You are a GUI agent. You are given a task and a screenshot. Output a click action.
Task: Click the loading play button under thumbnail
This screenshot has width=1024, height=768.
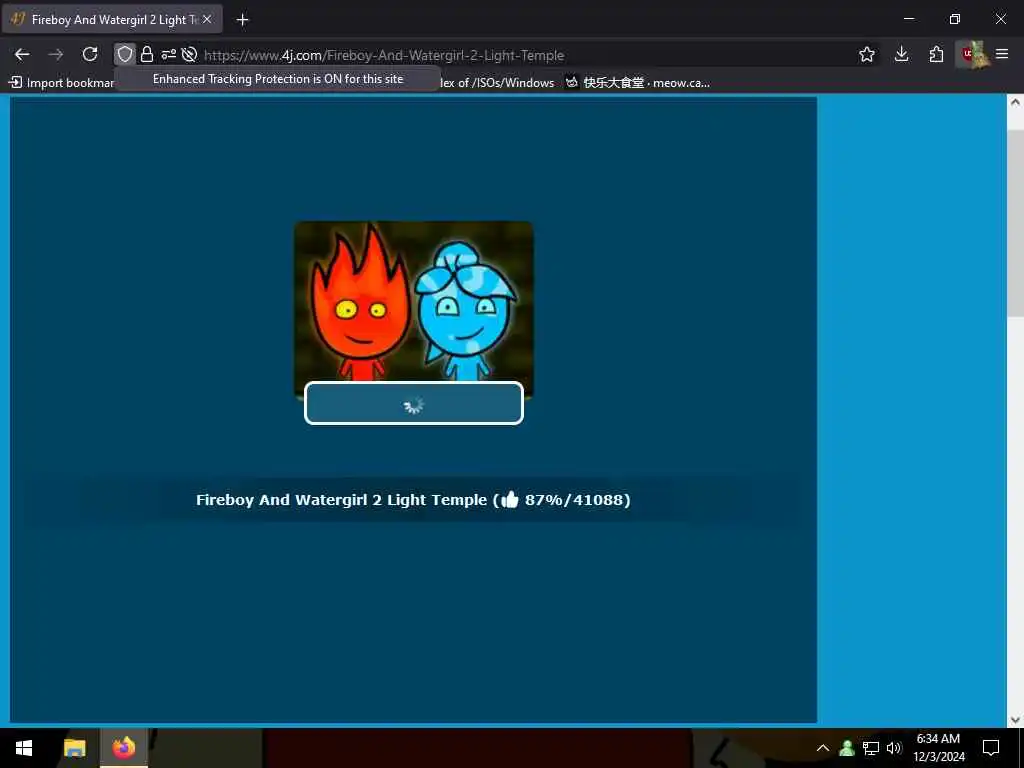click(x=414, y=404)
